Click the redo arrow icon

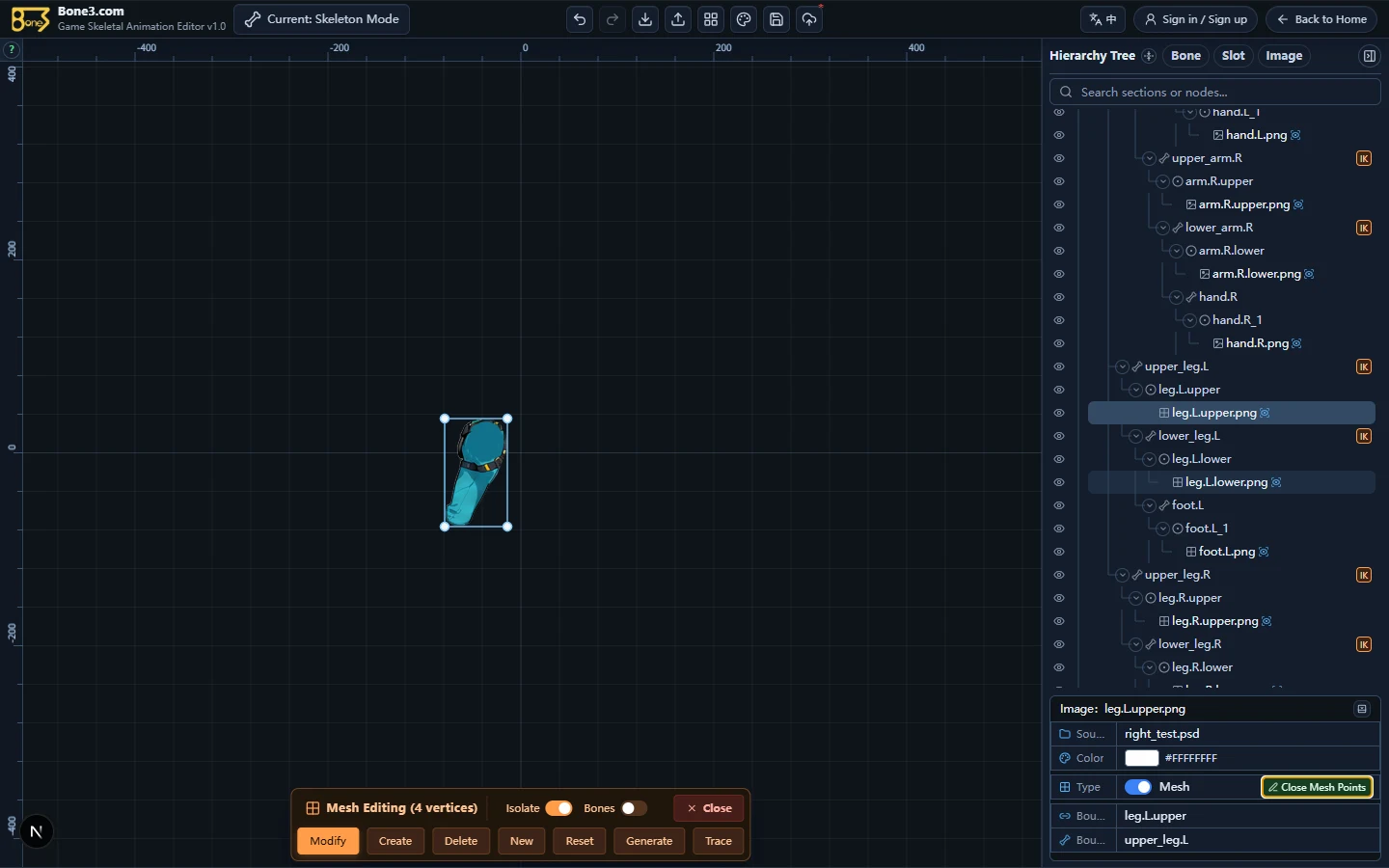[x=612, y=19]
